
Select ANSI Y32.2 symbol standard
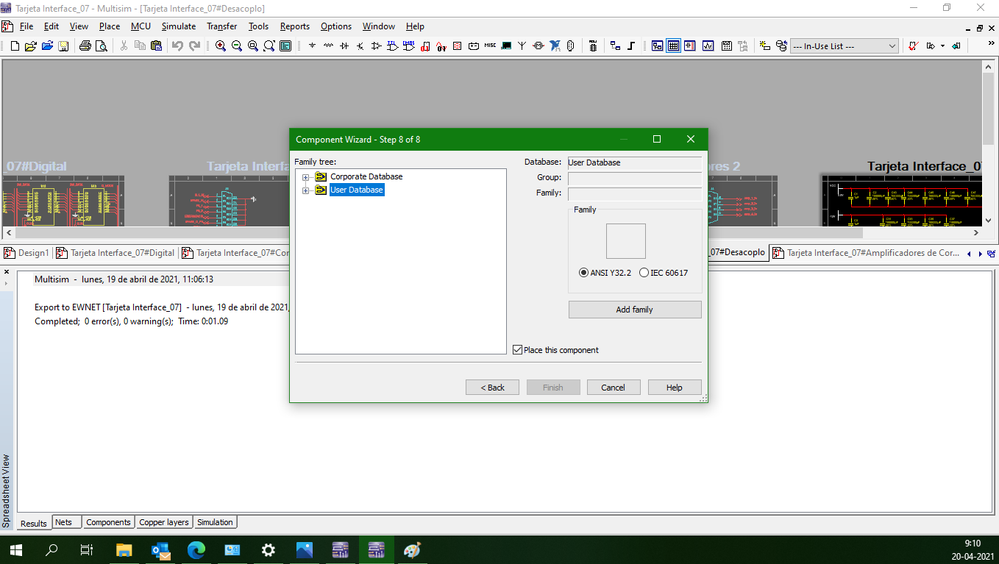pyautogui.click(x=605, y=273)
